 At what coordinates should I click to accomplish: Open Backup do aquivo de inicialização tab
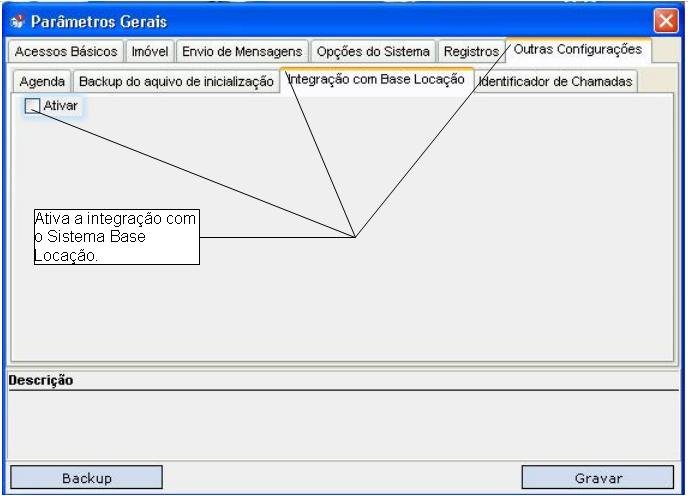coord(176,82)
